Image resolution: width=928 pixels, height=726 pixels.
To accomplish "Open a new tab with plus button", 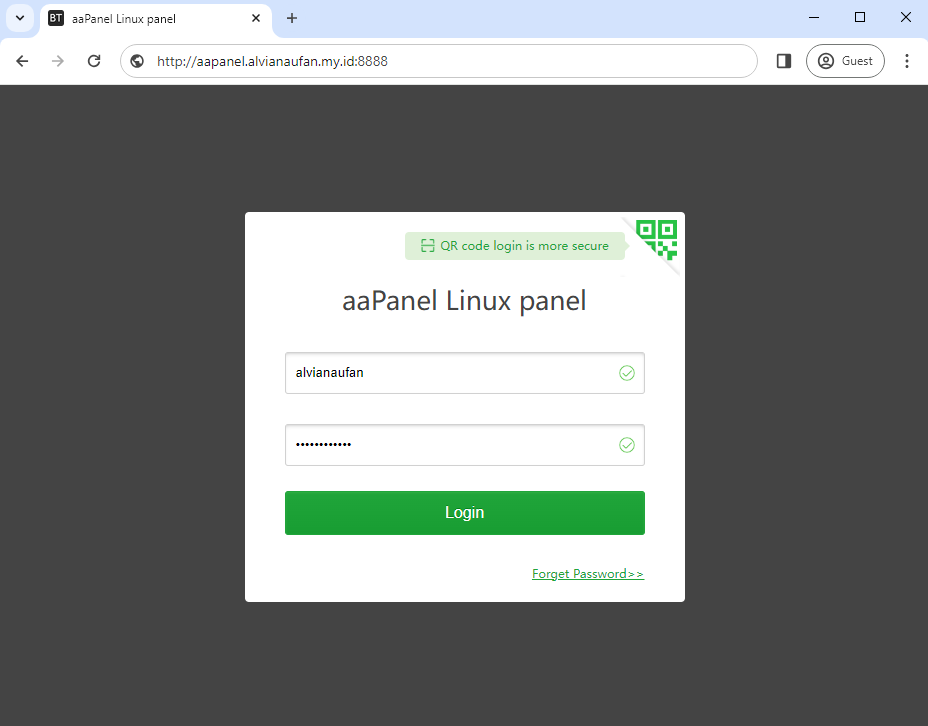I will (x=292, y=18).
